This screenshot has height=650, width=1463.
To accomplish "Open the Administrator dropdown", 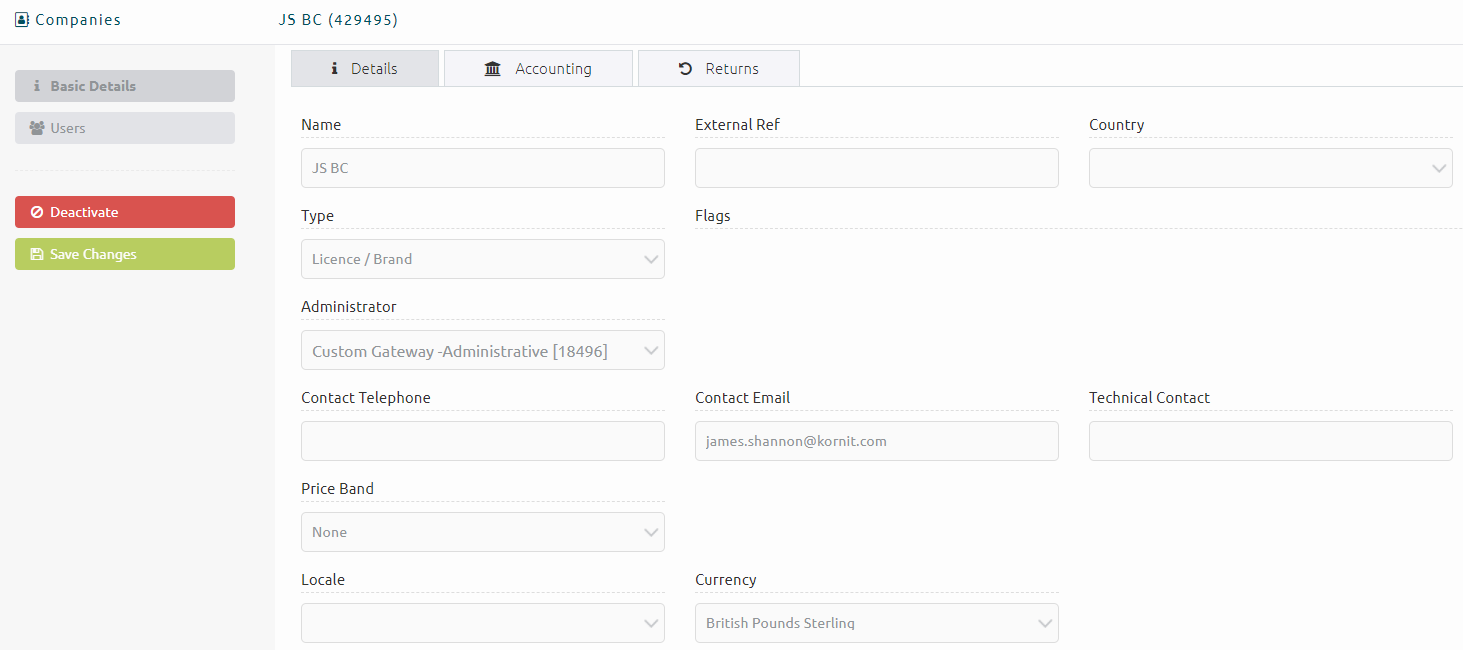I will click(x=483, y=350).
